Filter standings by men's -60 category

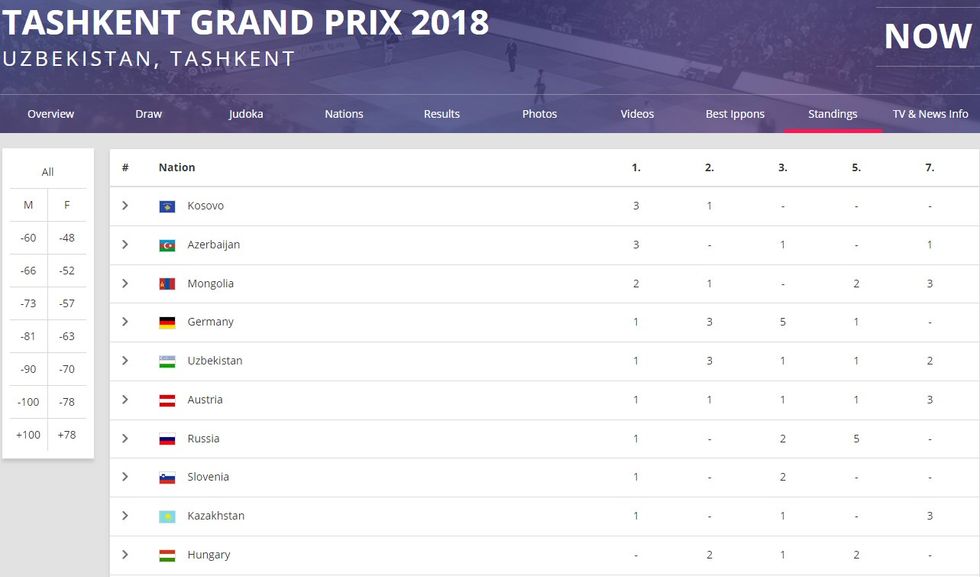click(x=28, y=238)
